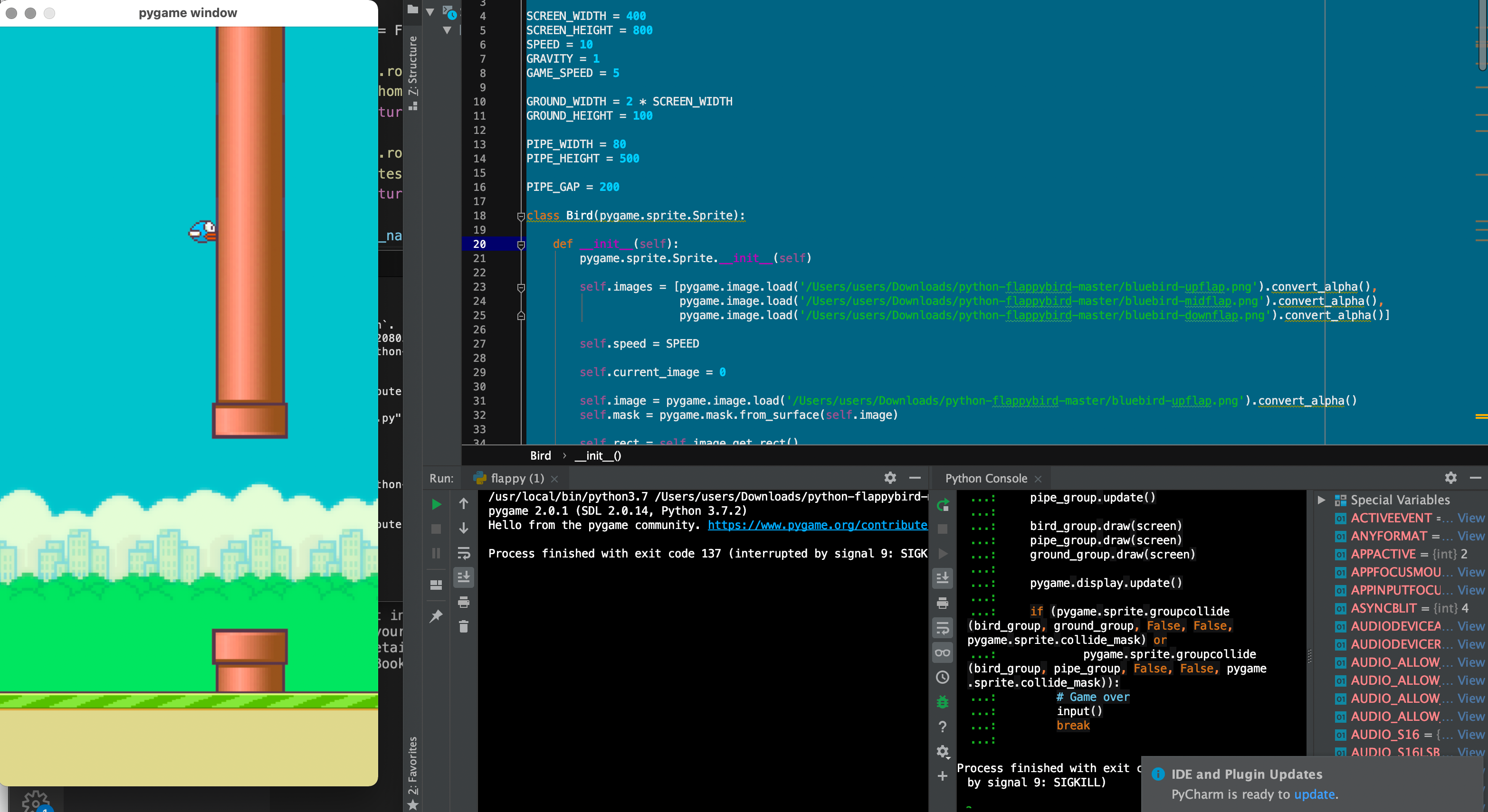
Task: Open the Structure tool window sidebar
Action: [x=412, y=69]
